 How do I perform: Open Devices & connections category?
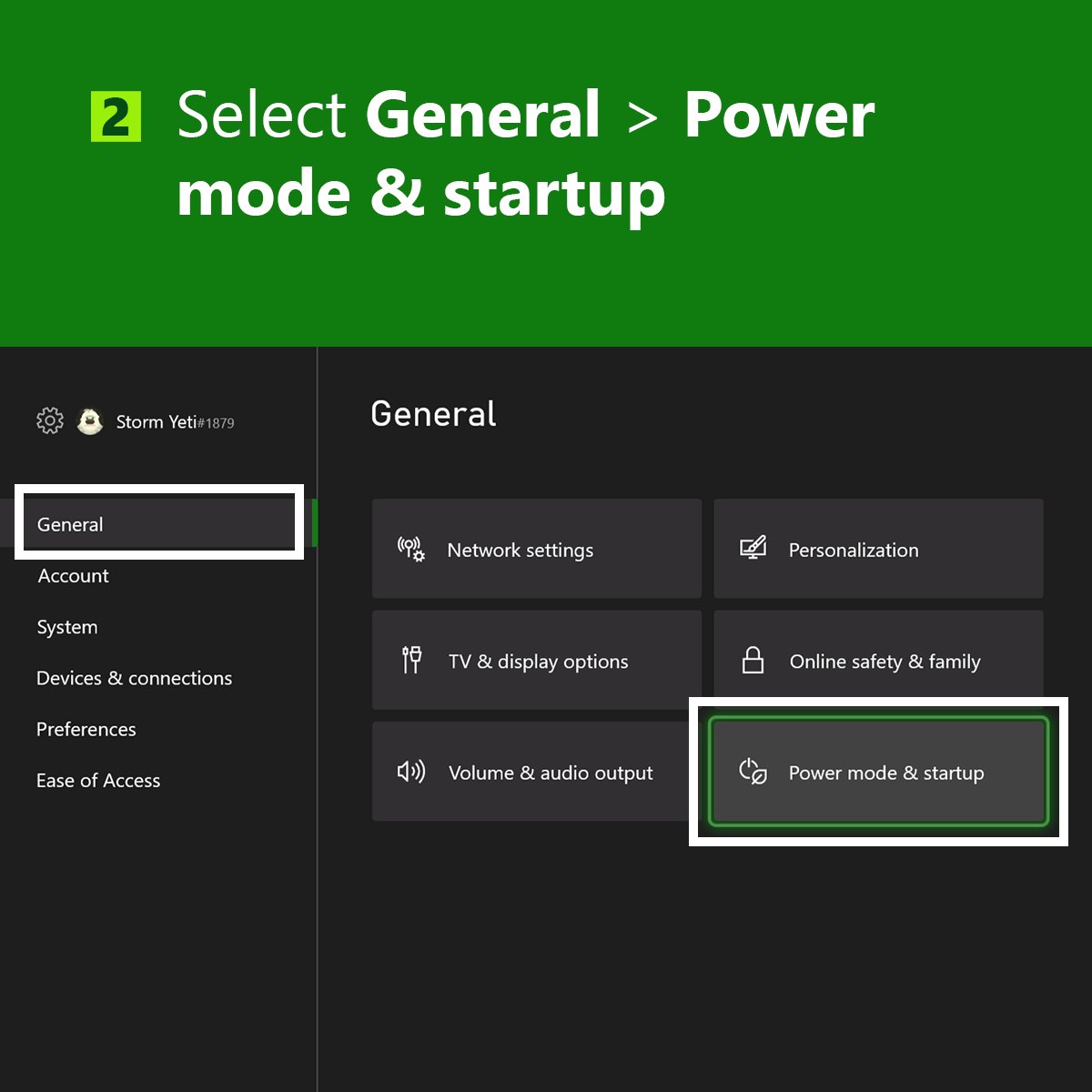click(x=134, y=678)
